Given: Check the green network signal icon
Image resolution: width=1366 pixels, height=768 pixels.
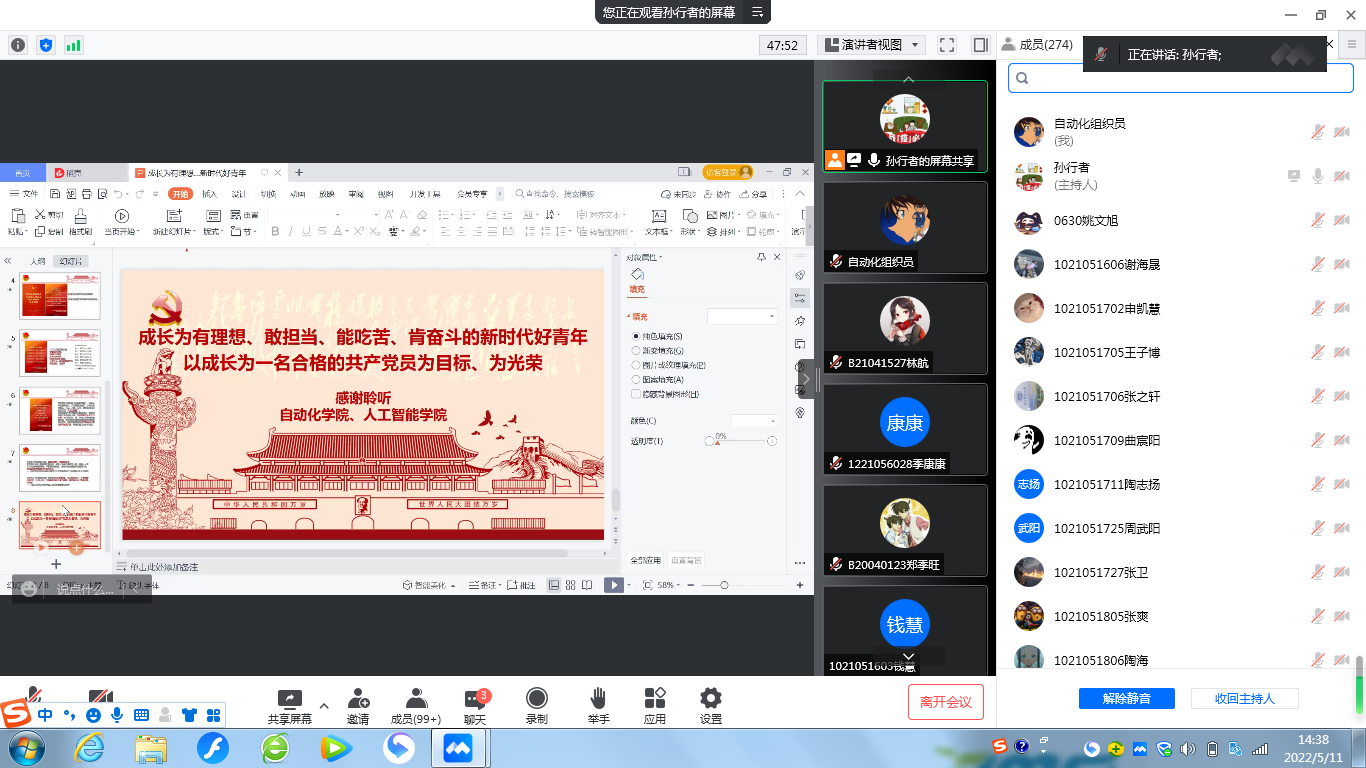Looking at the screenshot, I should [74, 45].
